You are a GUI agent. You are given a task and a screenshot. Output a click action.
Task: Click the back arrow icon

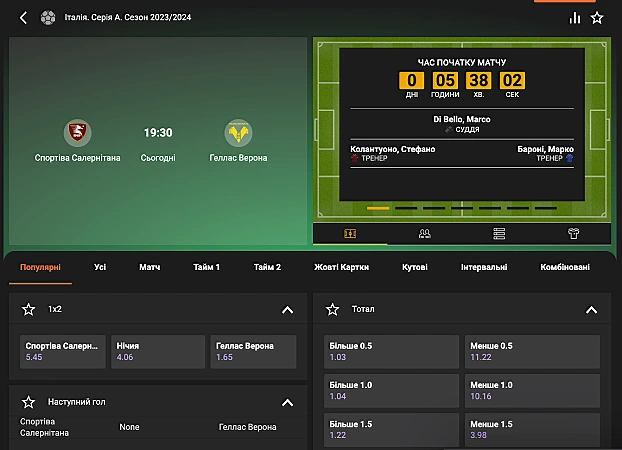coord(23,17)
